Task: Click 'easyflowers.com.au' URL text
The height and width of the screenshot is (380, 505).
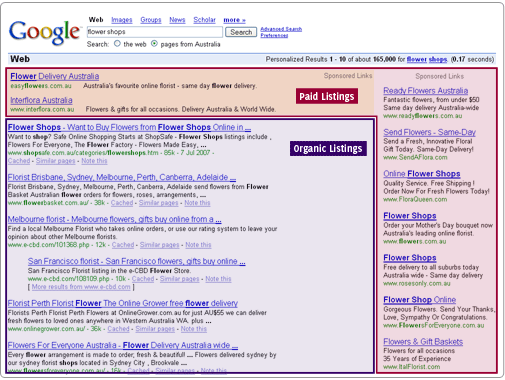Action: 41,86
